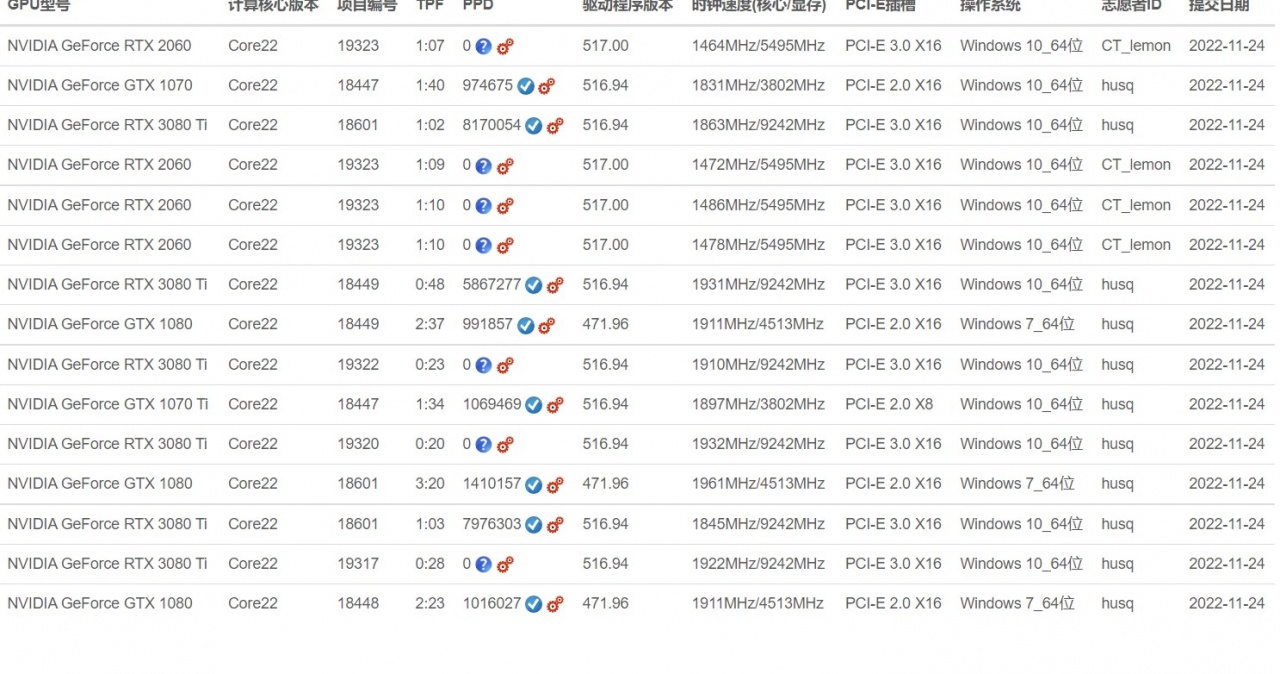This screenshot has height=674, width=1280.
Task: Click the red gears icon beside PPD 5867277
Action: (x=555, y=285)
